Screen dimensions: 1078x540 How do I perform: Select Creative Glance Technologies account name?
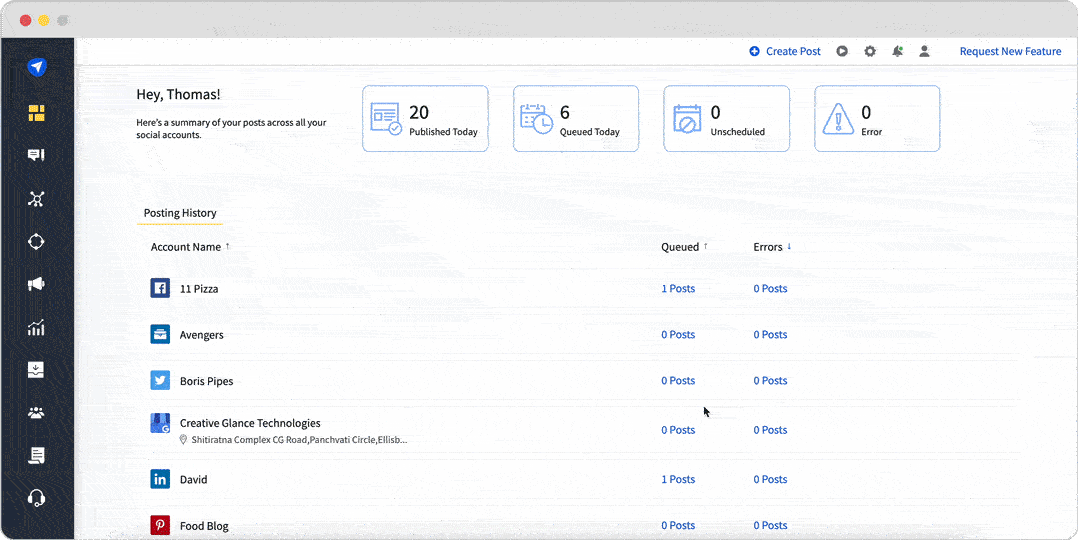(250, 423)
